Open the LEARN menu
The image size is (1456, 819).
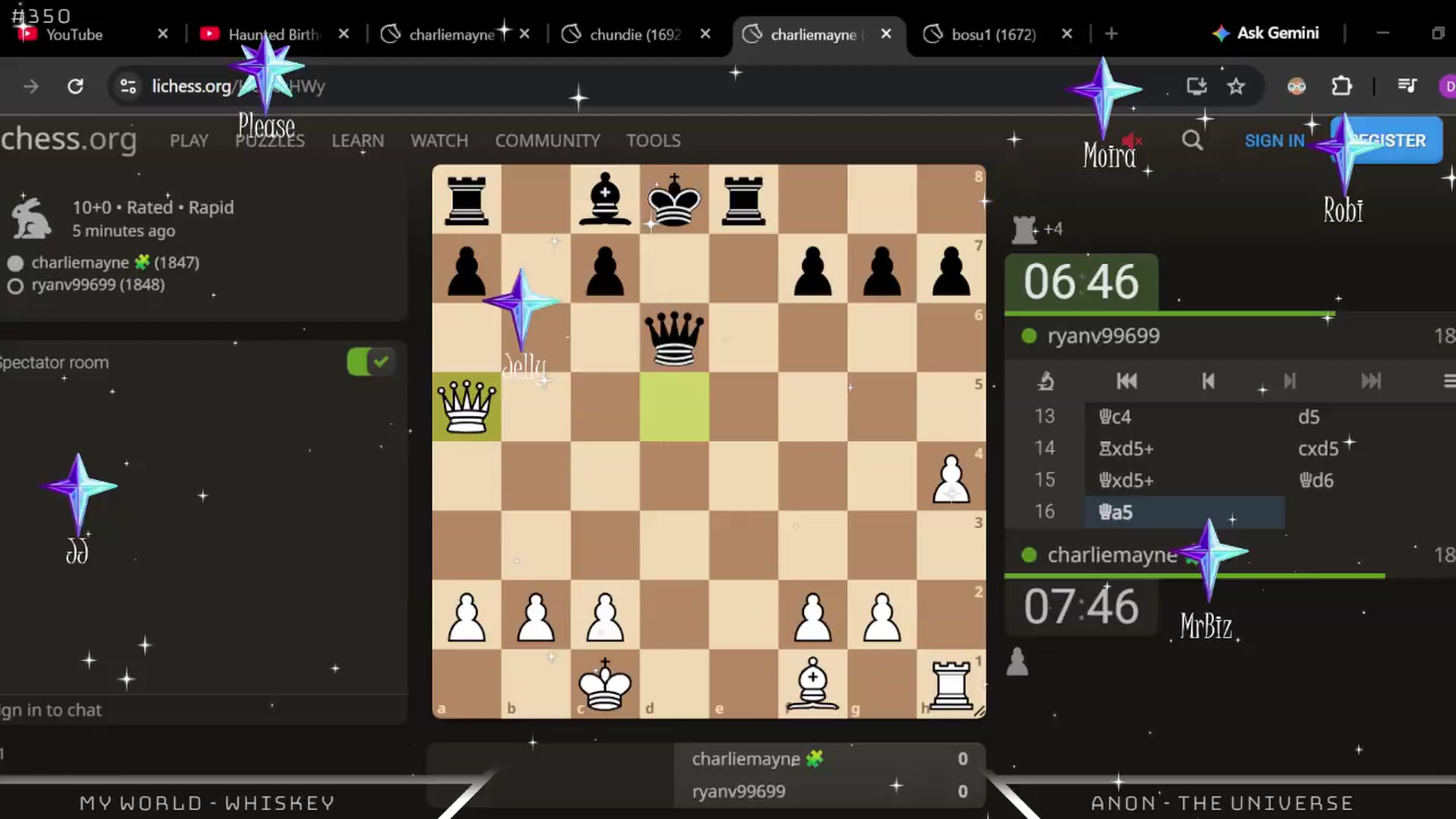tap(358, 141)
